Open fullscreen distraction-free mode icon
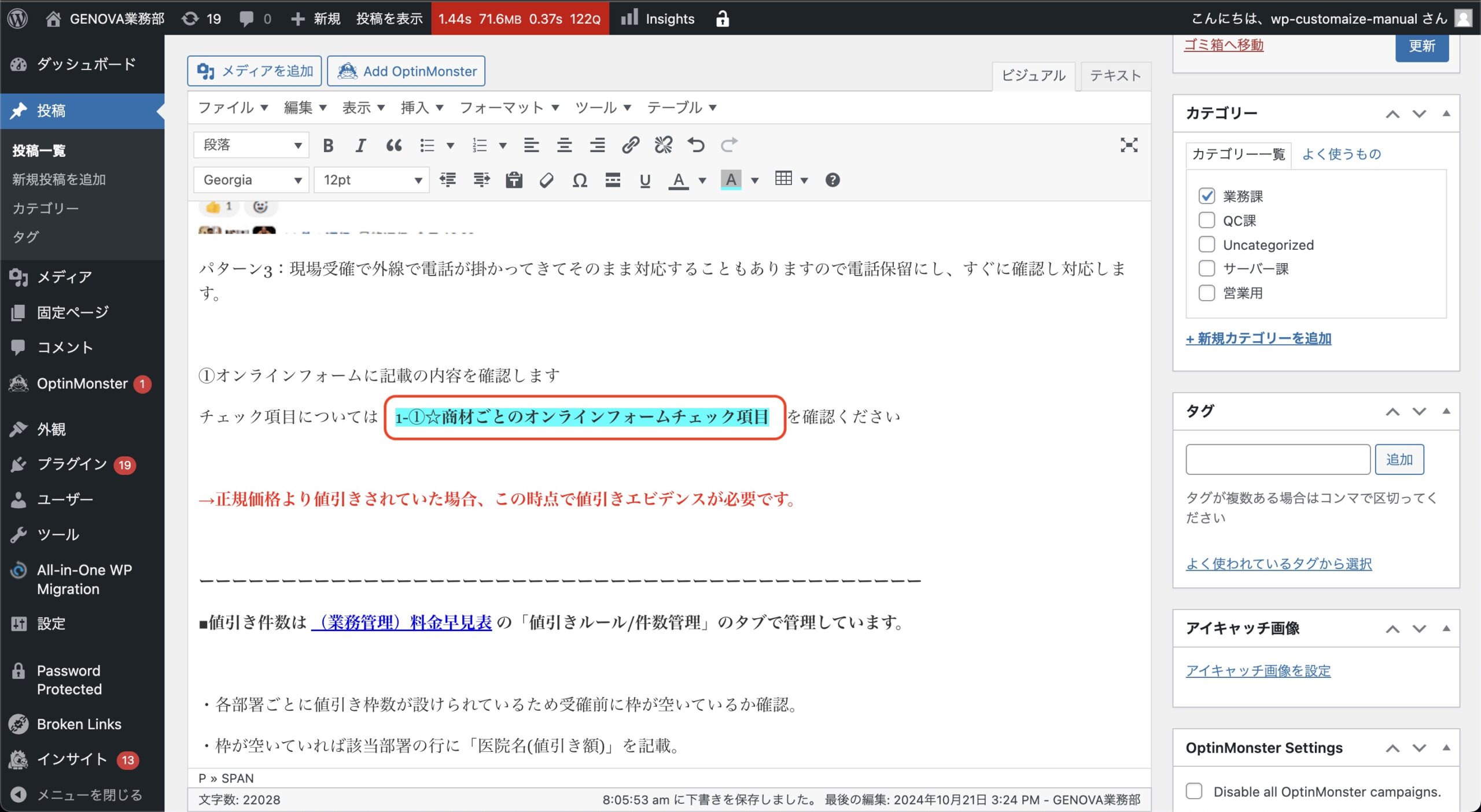This screenshot has height=812, width=1481. click(1128, 145)
